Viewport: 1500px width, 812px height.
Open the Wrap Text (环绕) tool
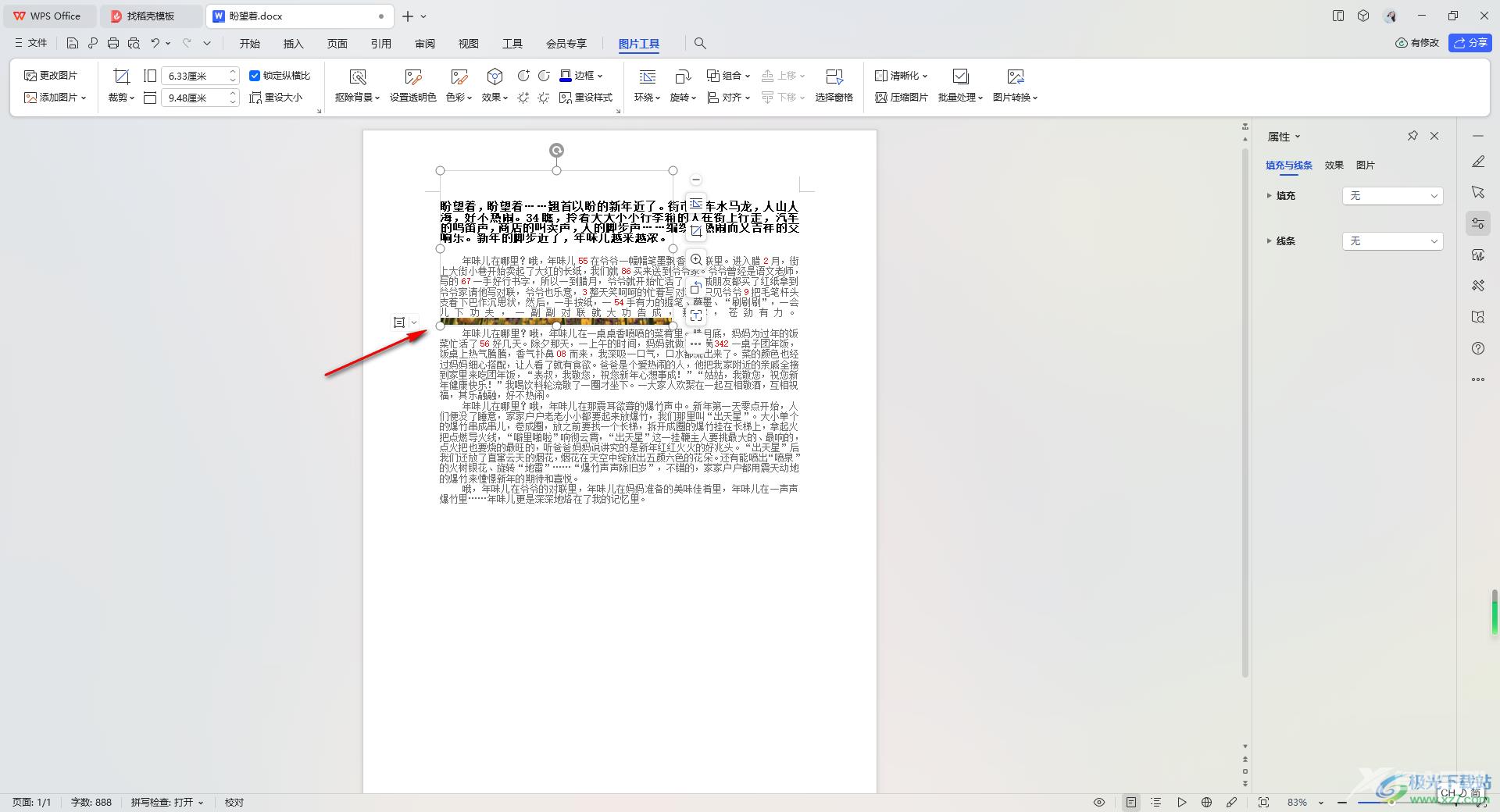pos(647,85)
